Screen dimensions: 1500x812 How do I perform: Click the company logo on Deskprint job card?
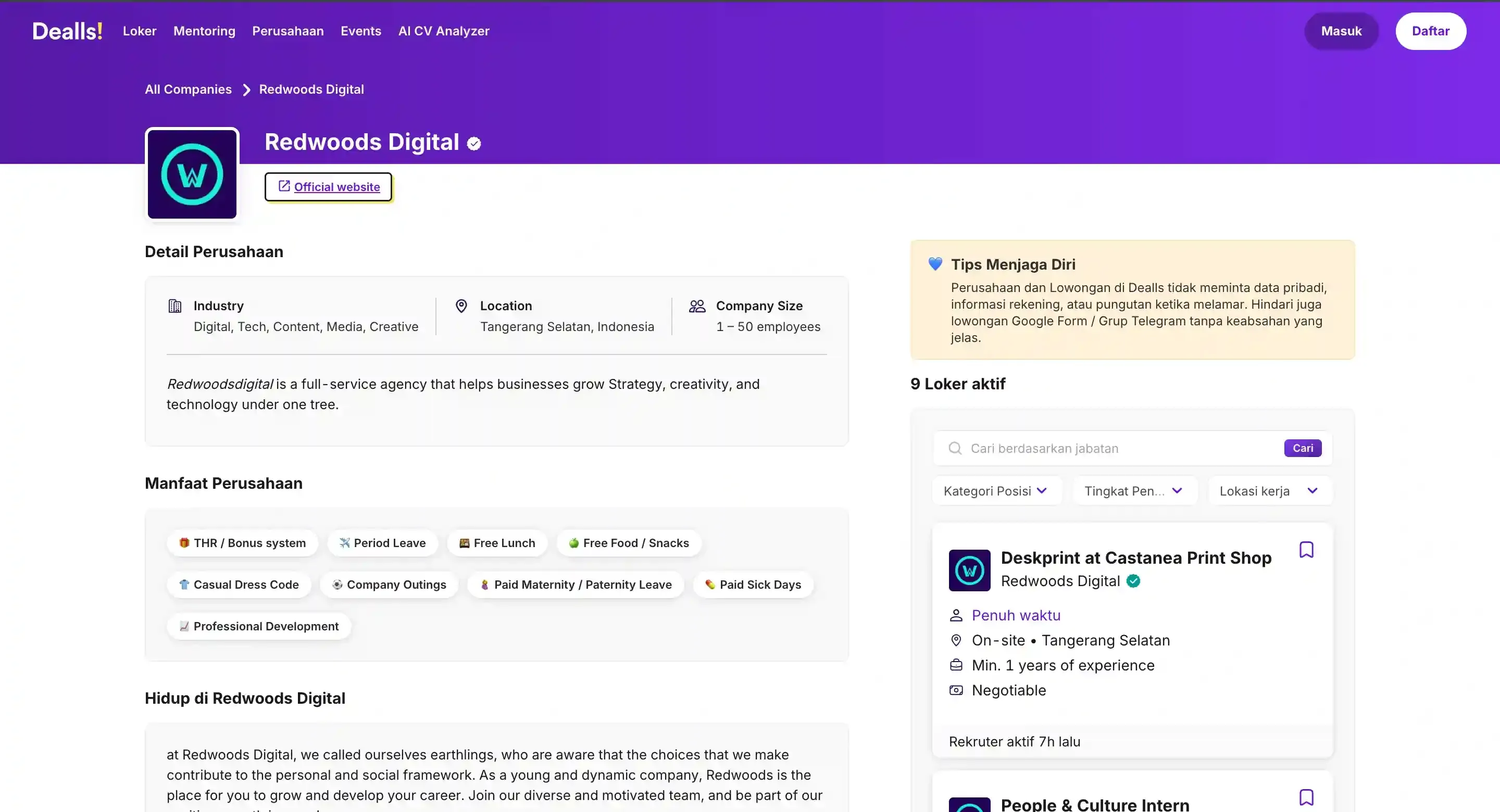(x=969, y=570)
